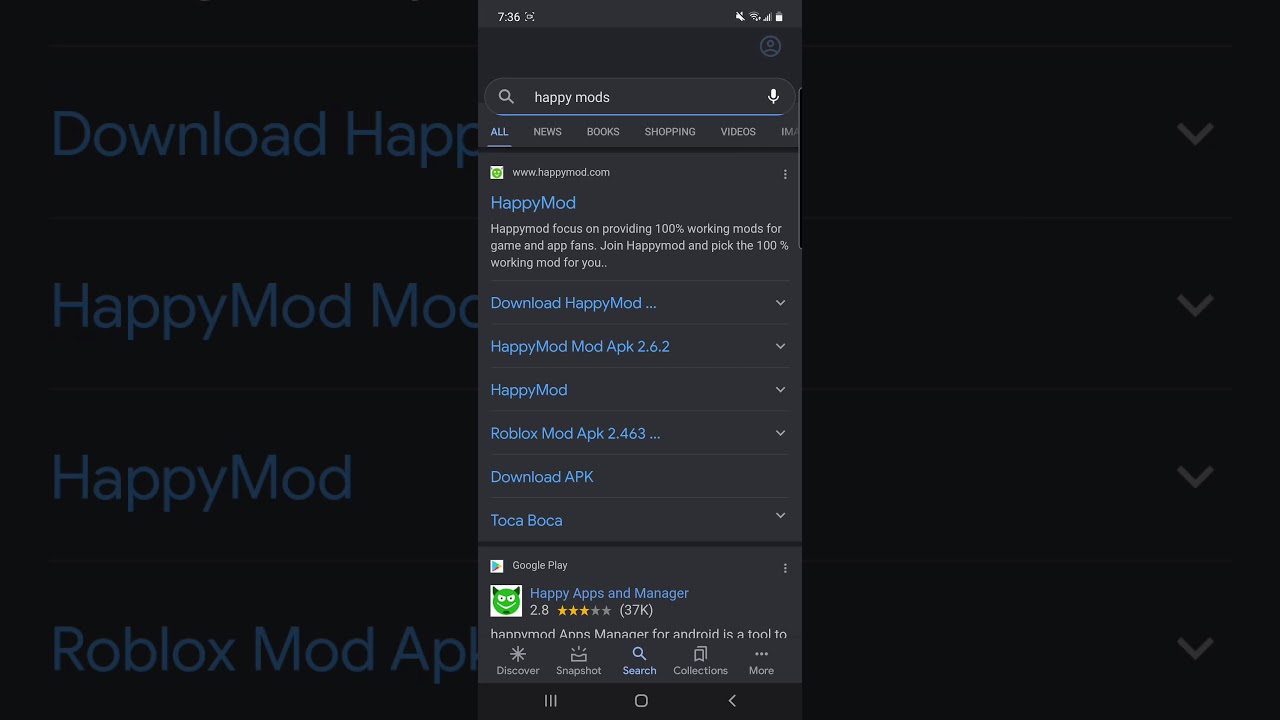Tap the Android back button
Screen dimensions: 1280x720
[x=732, y=701]
